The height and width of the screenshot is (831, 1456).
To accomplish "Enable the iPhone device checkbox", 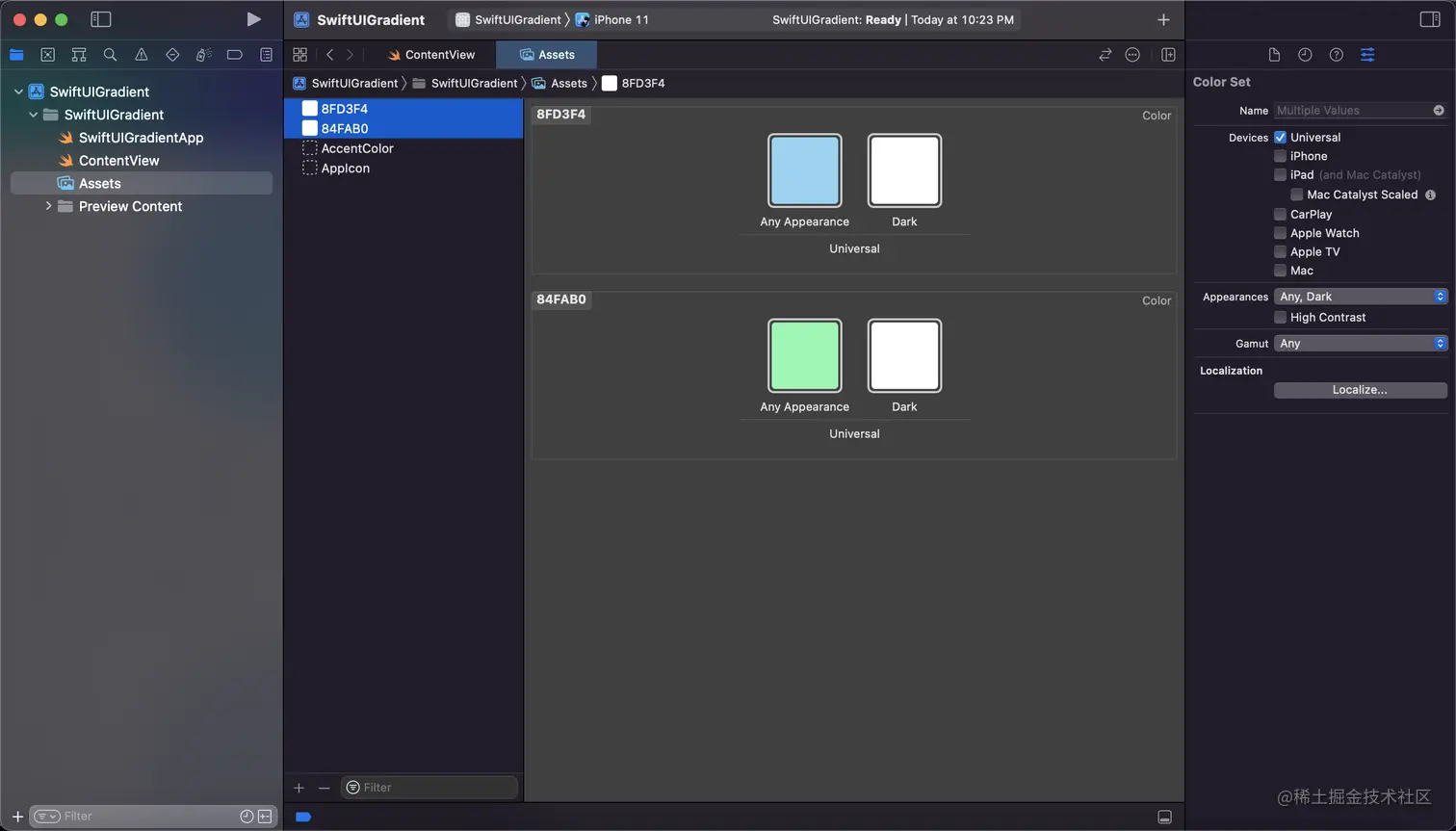I will pos(1280,156).
